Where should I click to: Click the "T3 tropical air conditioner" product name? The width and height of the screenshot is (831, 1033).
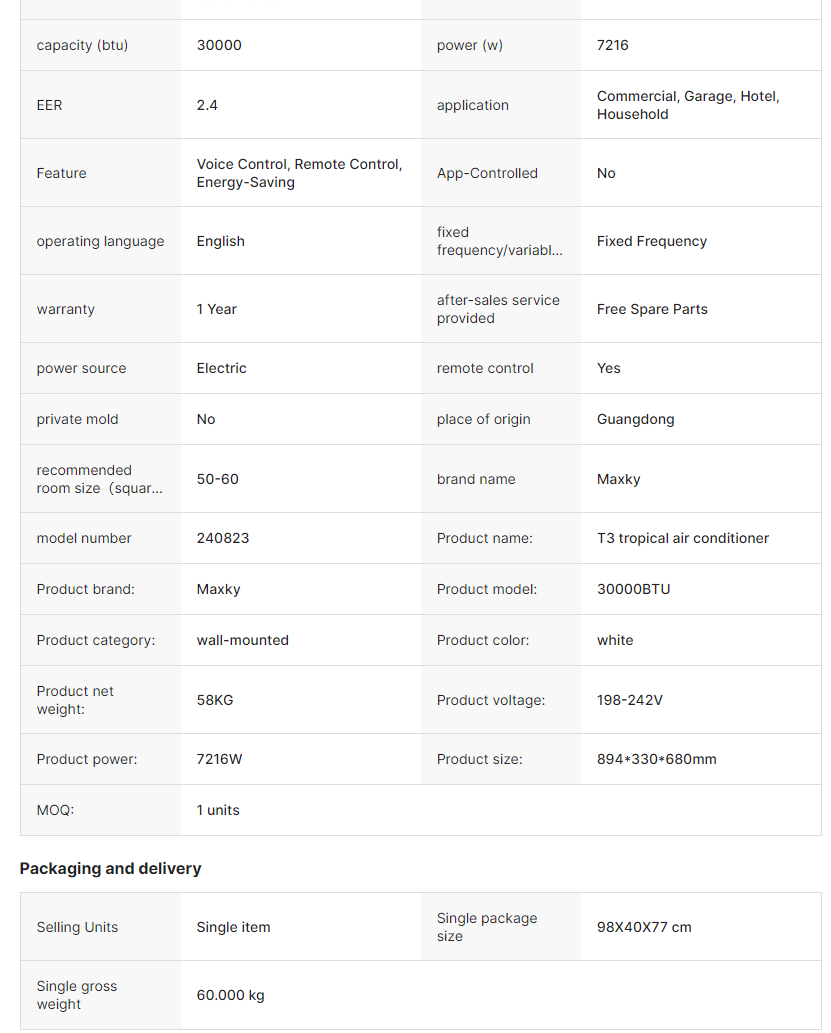[x=682, y=538]
